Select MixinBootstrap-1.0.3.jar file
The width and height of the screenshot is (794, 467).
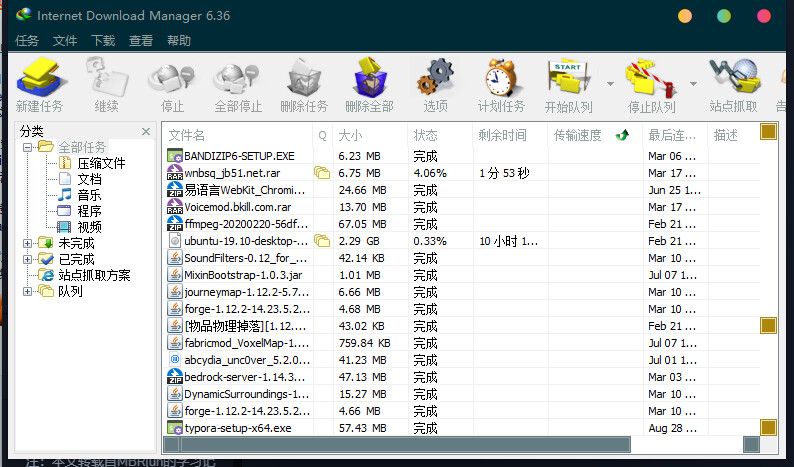(463, 275)
